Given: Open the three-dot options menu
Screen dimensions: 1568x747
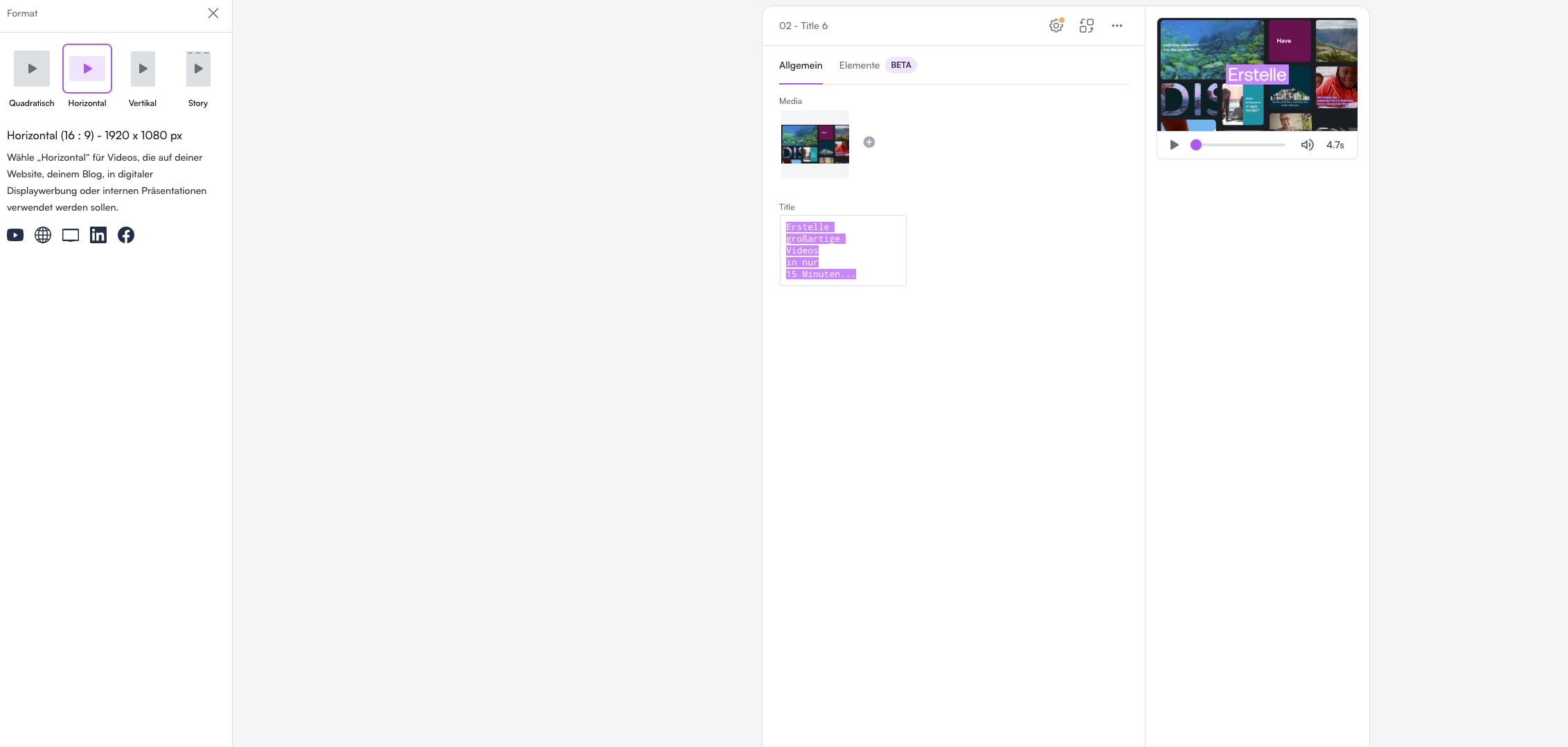Looking at the screenshot, I should pyautogui.click(x=1116, y=26).
